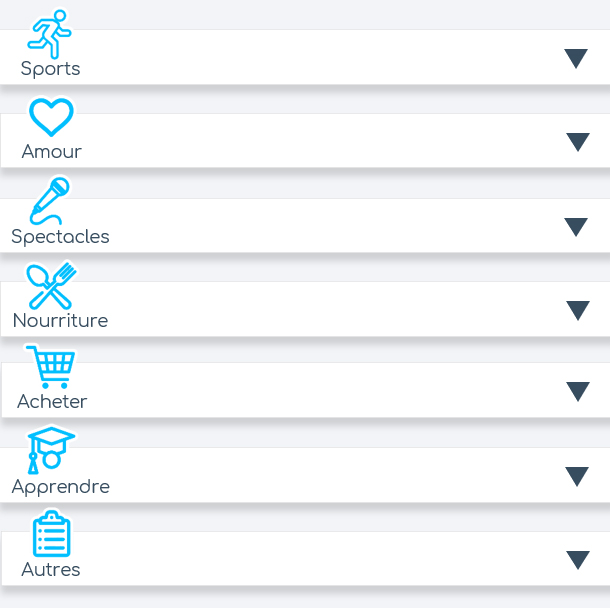Viewport: 610px width, 608px height.
Task: Click the spoon and fork Nourriture icon
Action: tap(52, 285)
